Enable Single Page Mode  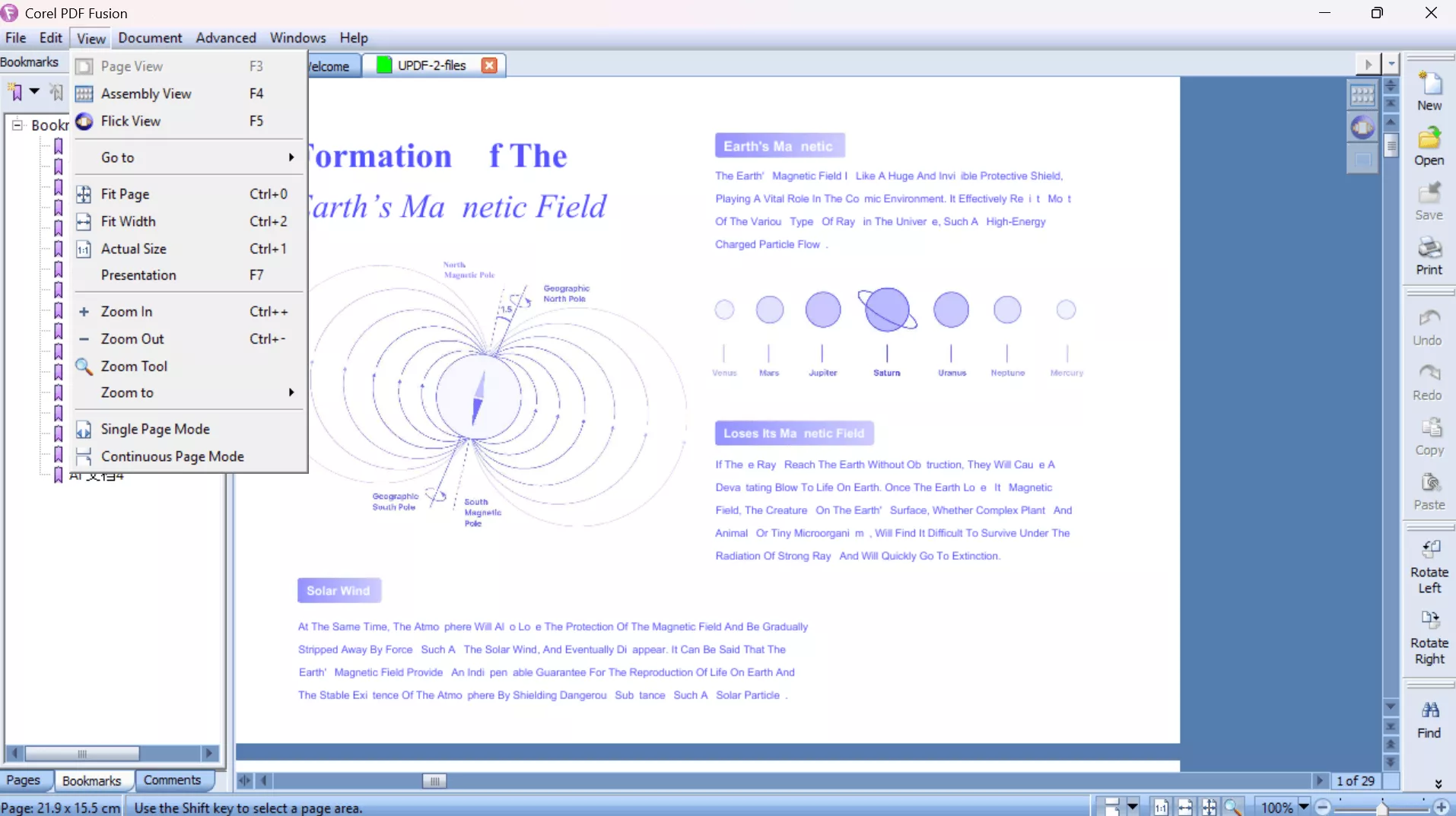click(154, 429)
